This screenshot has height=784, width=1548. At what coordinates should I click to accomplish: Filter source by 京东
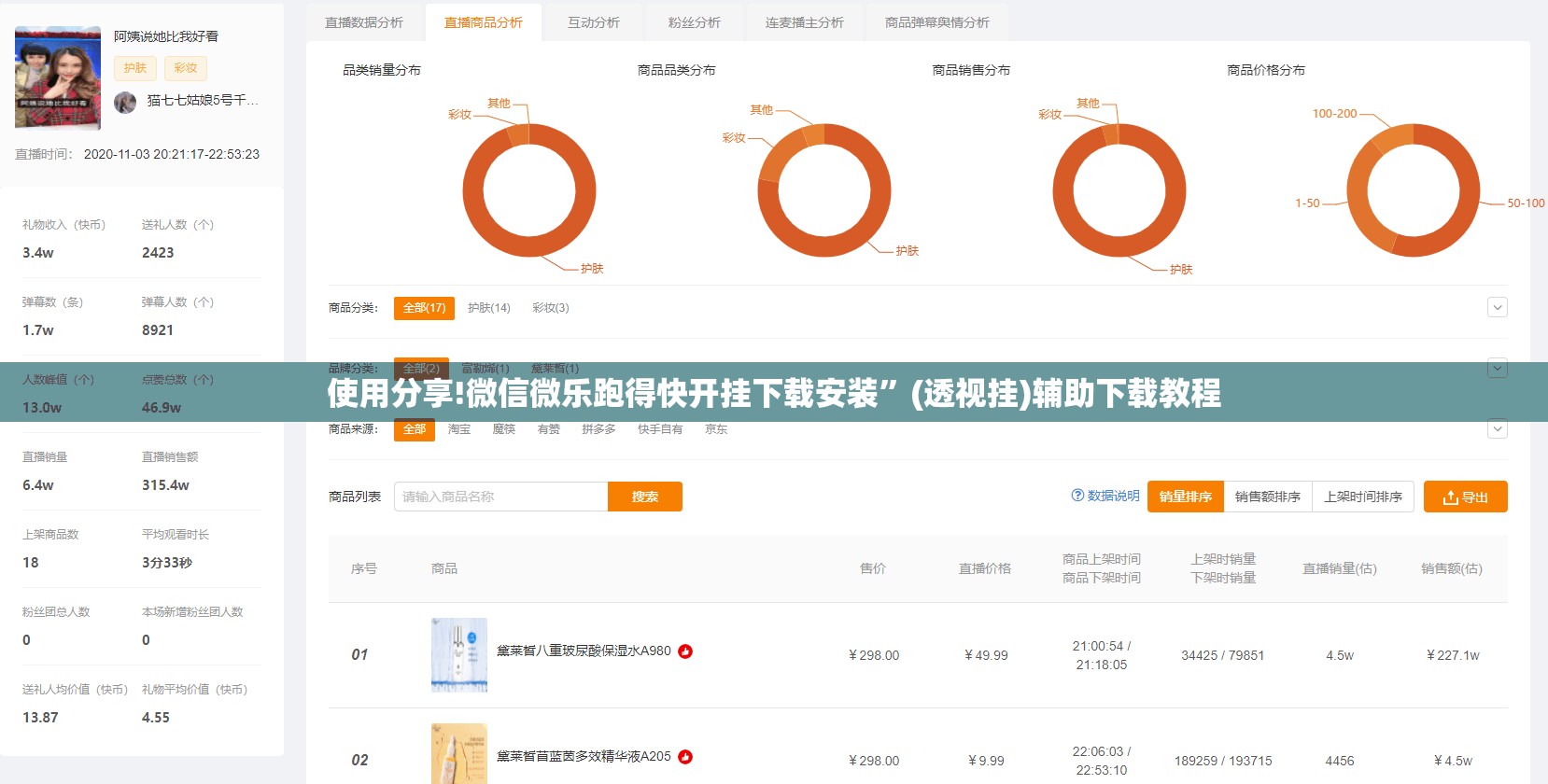coord(716,429)
